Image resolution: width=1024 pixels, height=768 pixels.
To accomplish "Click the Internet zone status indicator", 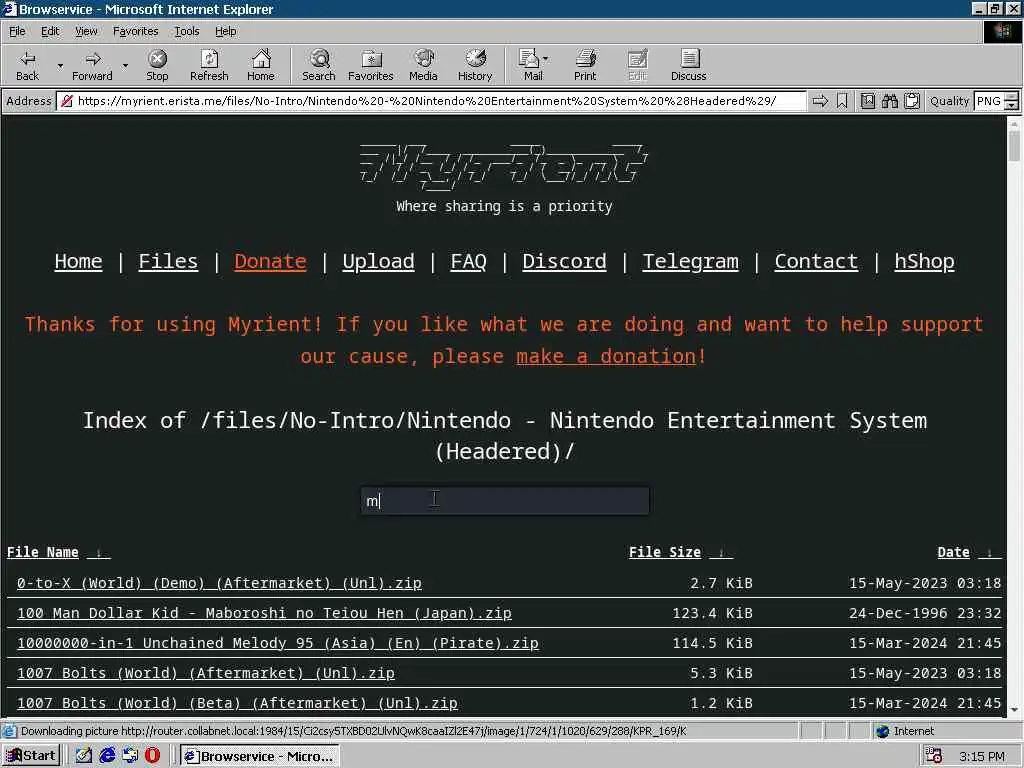I will click(905, 731).
